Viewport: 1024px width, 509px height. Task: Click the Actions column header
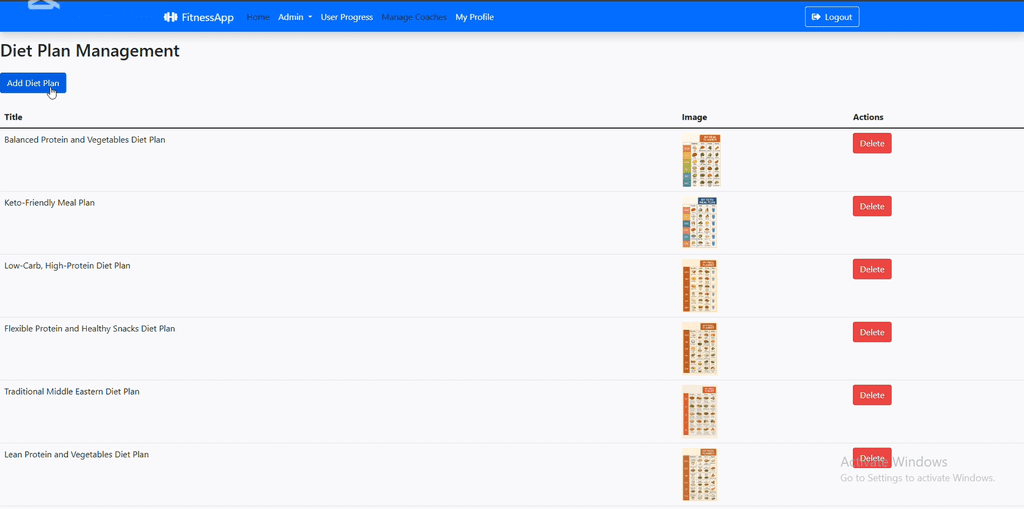point(868,117)
